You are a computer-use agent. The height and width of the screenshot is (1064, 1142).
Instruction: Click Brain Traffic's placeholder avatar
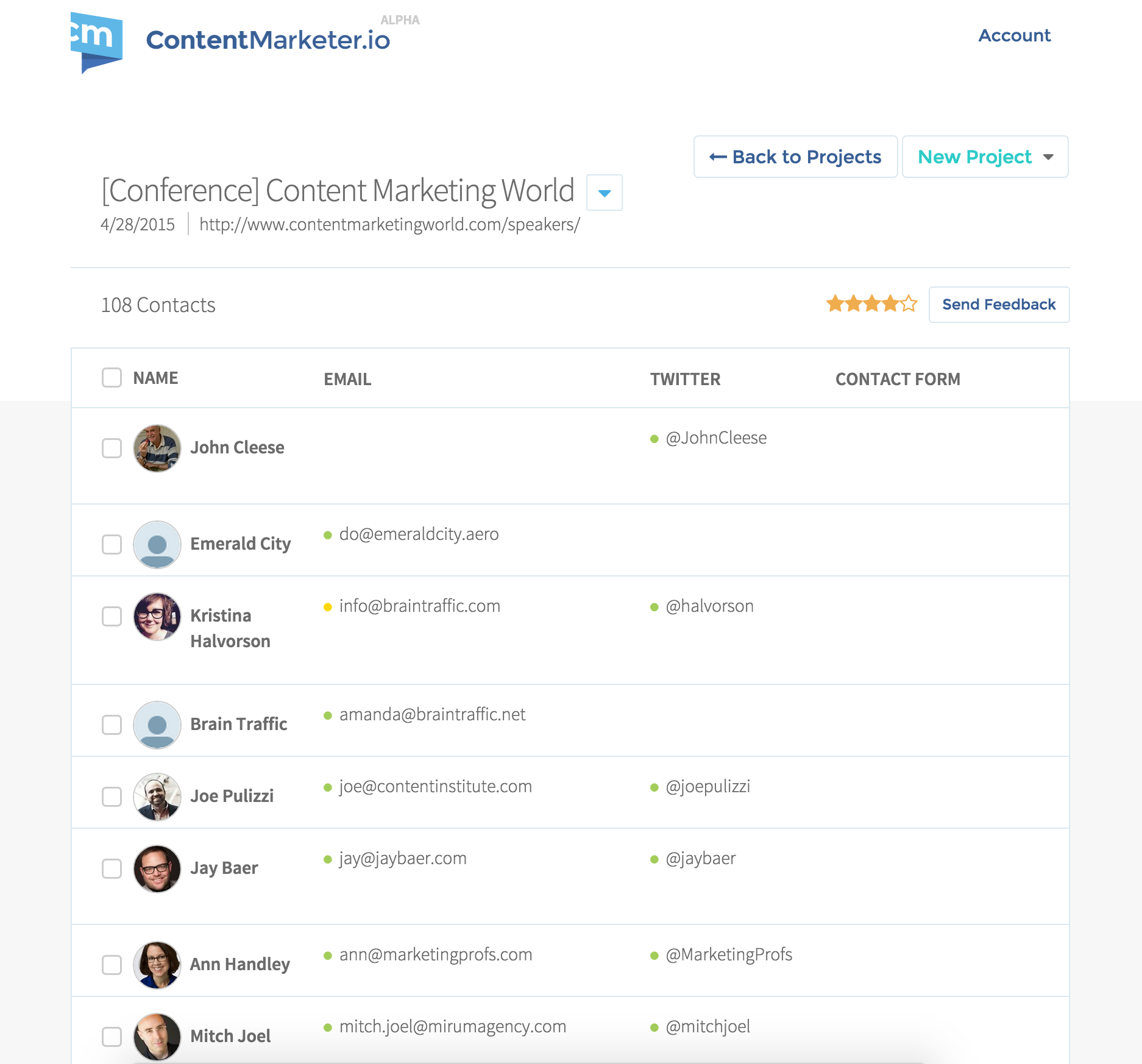click(x=157, y=725)
